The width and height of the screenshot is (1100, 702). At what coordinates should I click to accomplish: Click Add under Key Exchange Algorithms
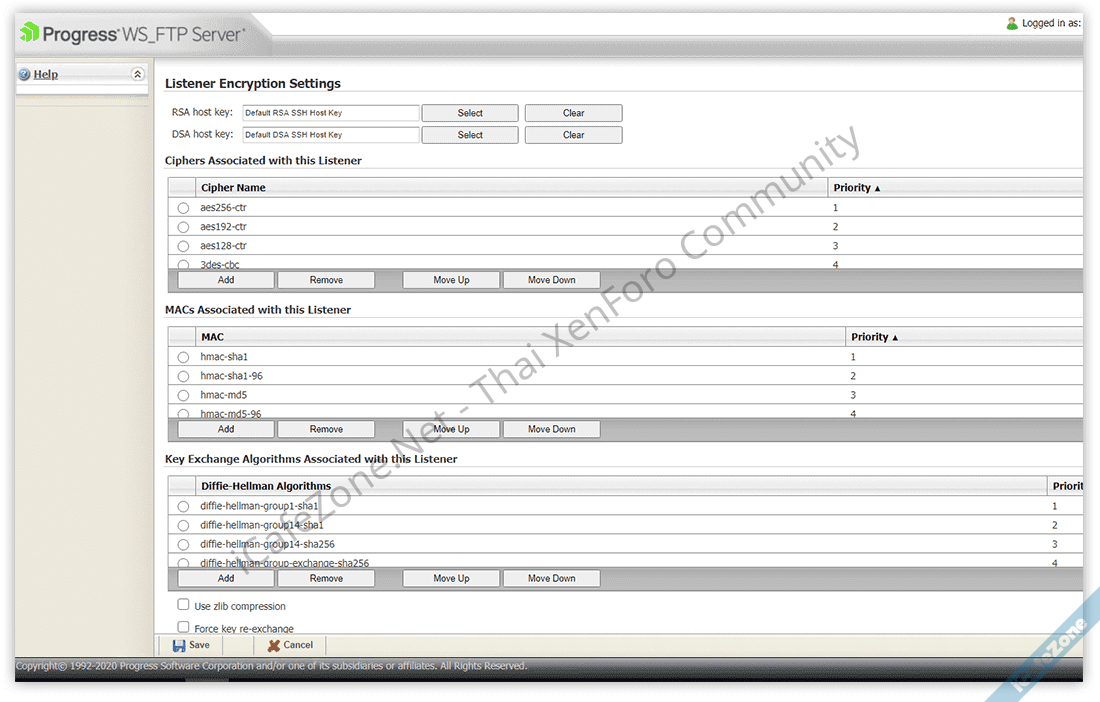(x=226, y=578)
